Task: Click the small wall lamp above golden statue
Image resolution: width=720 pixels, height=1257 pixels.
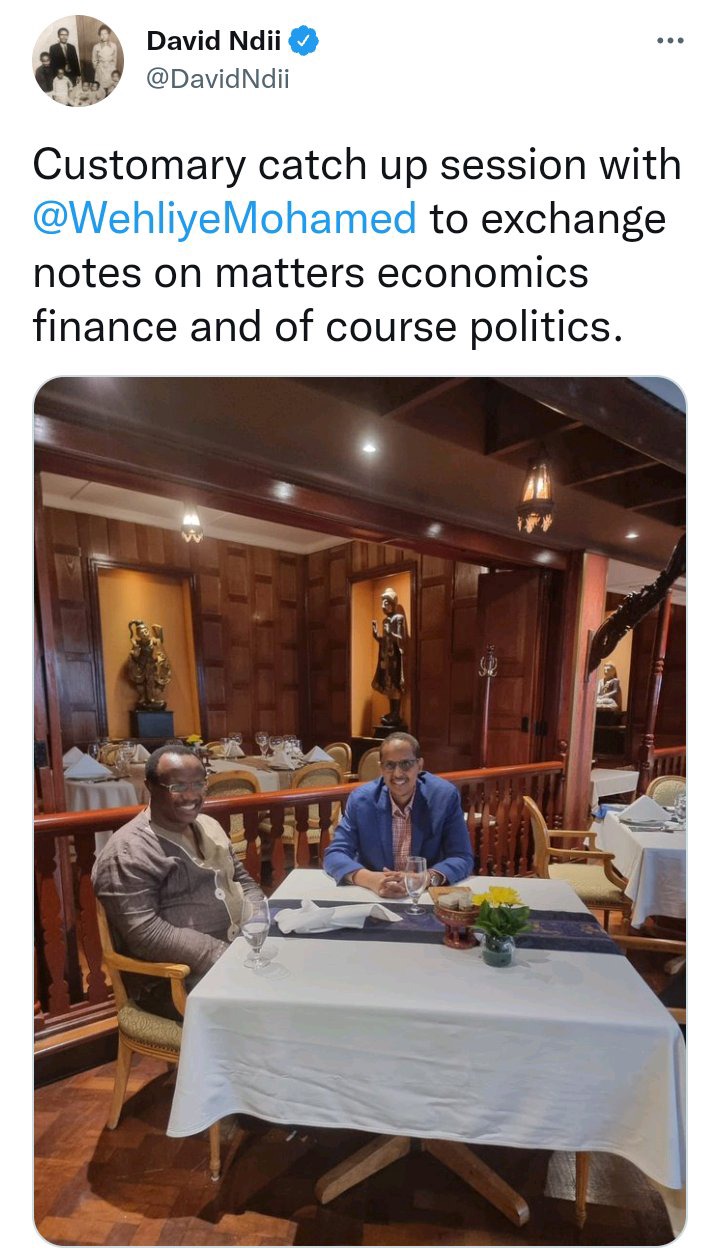Action: pyautogui.click(x=191, y=525)
